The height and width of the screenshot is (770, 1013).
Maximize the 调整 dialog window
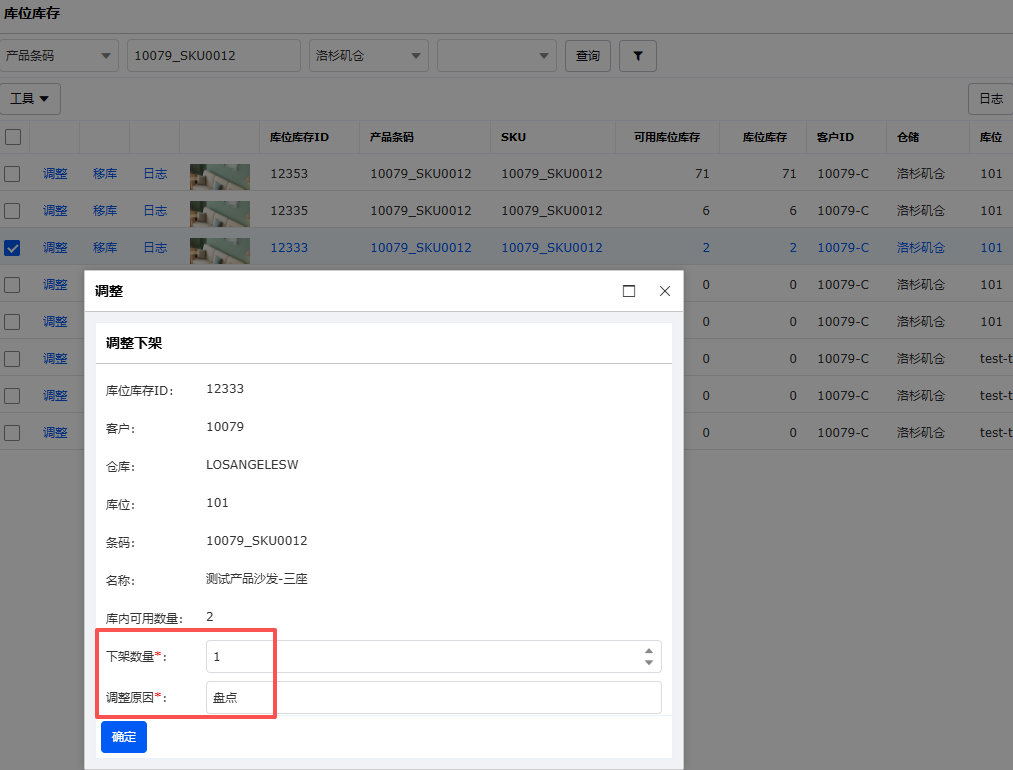pyautogui.click(x=629, y=291)
